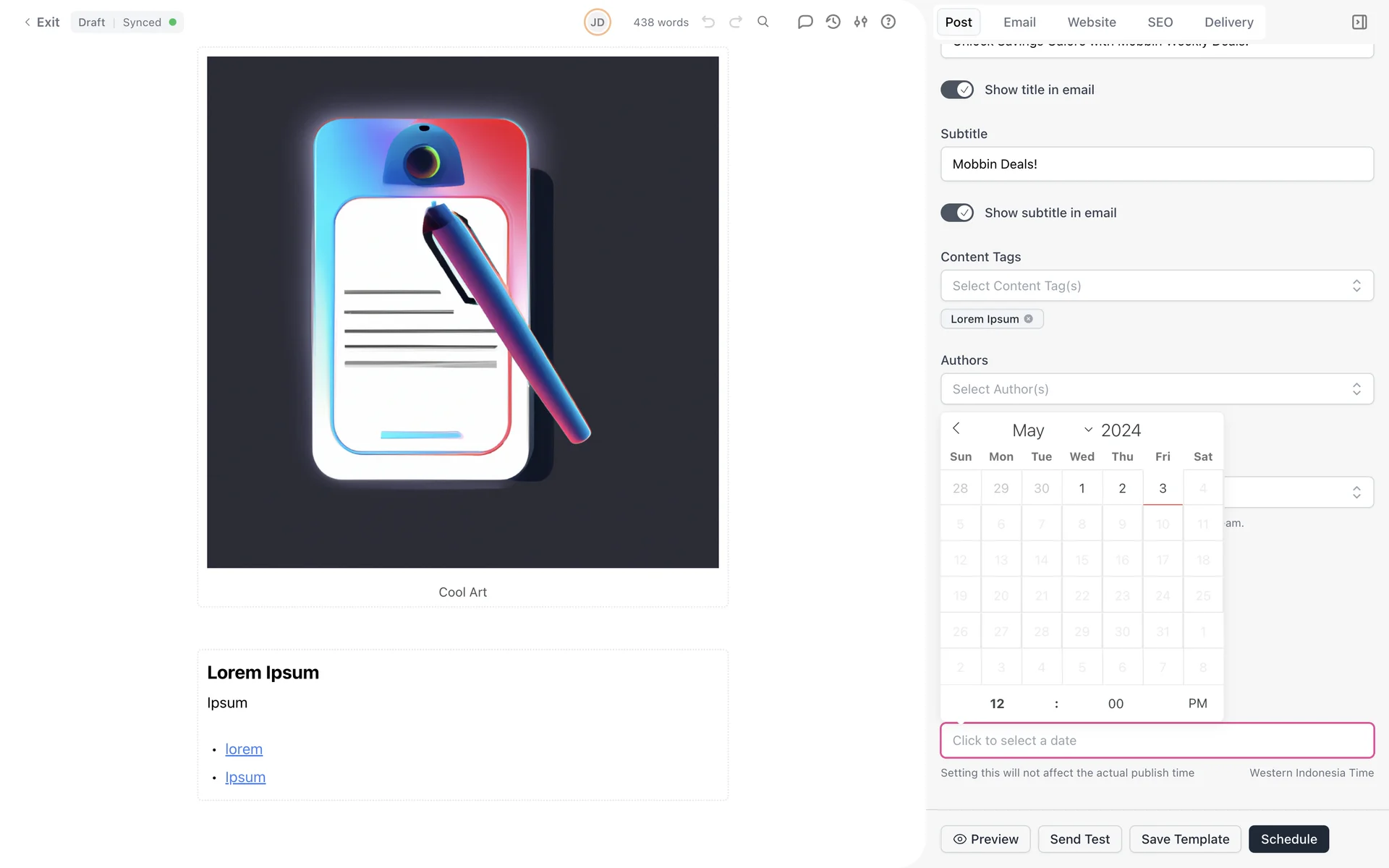Expand the Select Content Tag(s) dropdown
1389x868 pixels.
click(x=1157, y=286)
